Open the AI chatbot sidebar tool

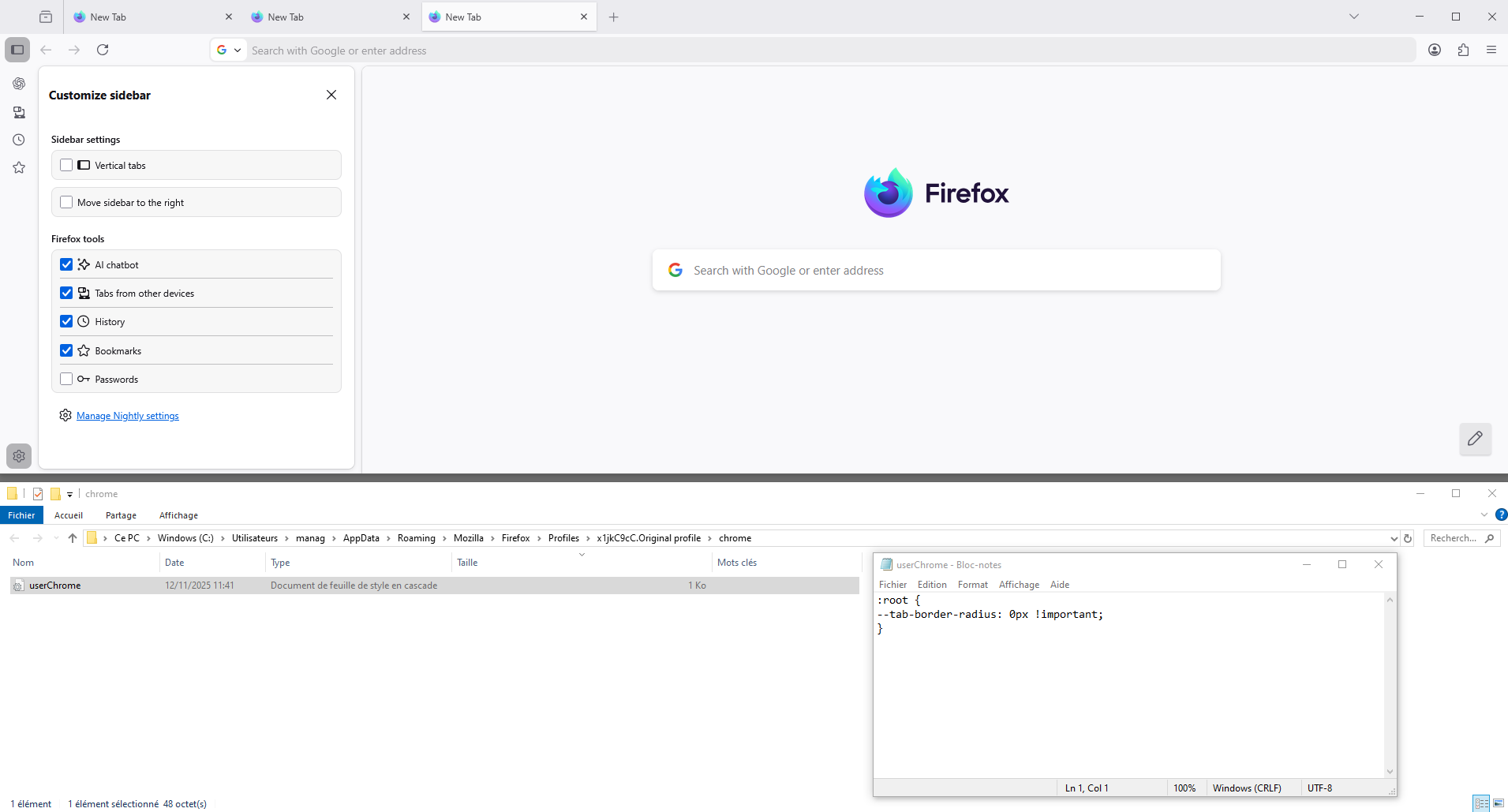coord(19,84)
